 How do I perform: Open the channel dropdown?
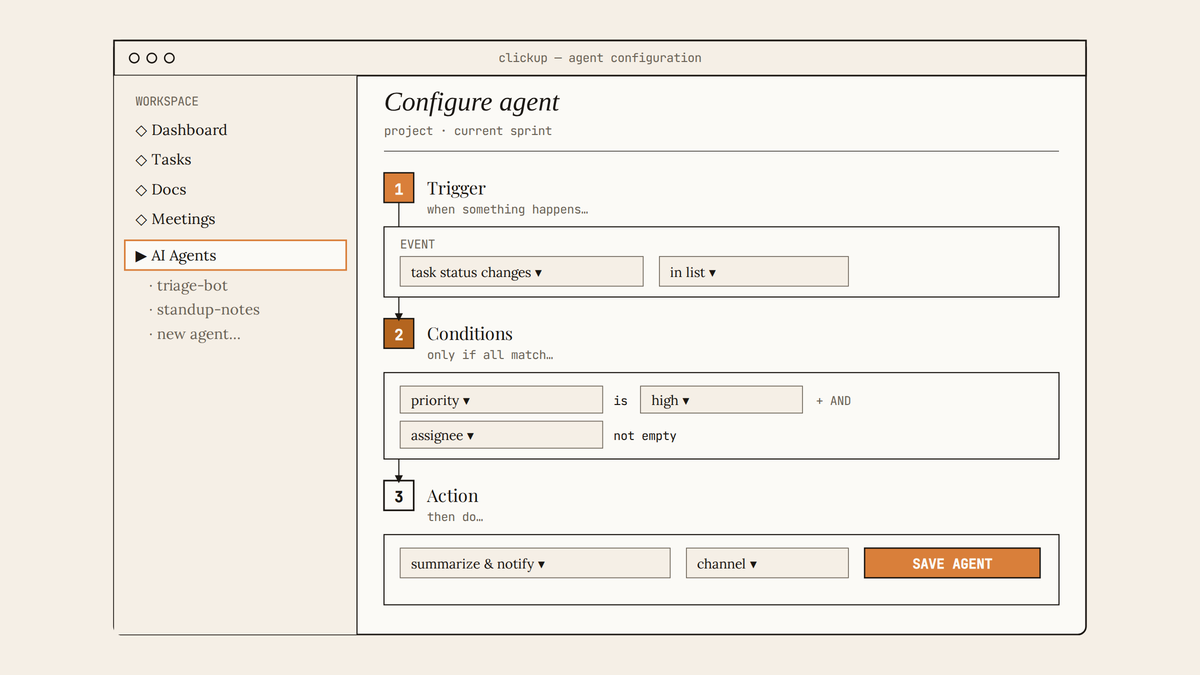coord(767,563)
